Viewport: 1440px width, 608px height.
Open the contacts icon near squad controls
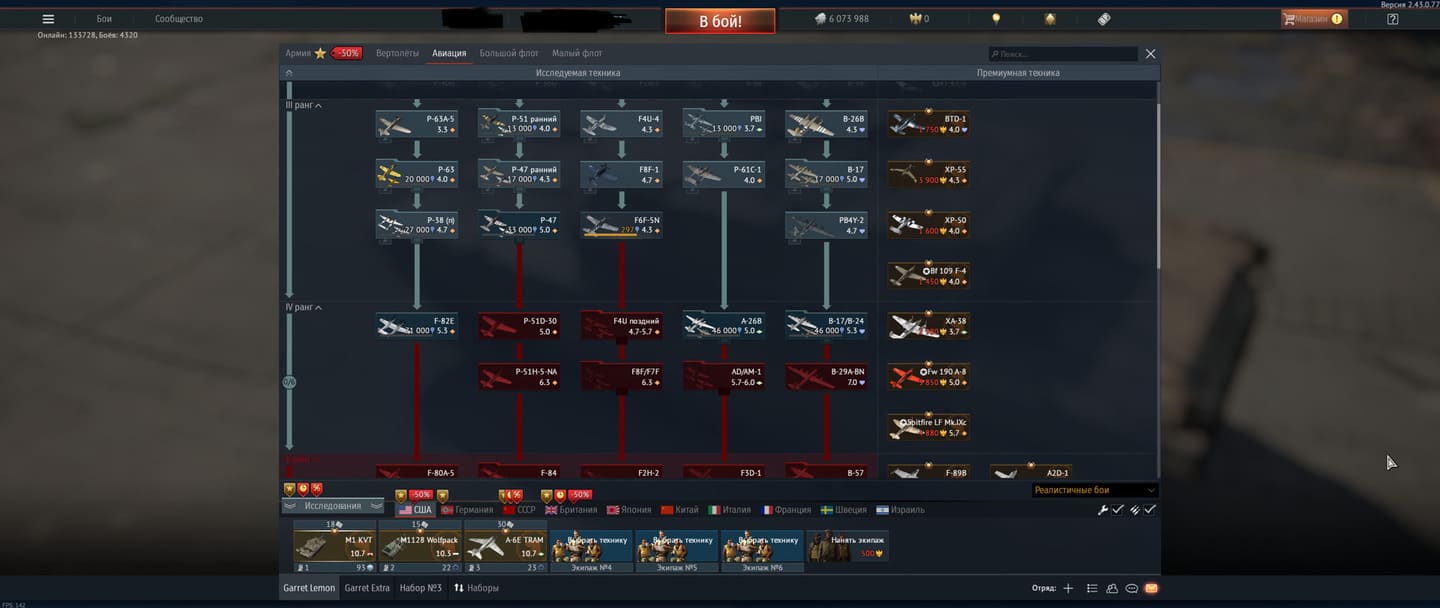point(1111,588)
